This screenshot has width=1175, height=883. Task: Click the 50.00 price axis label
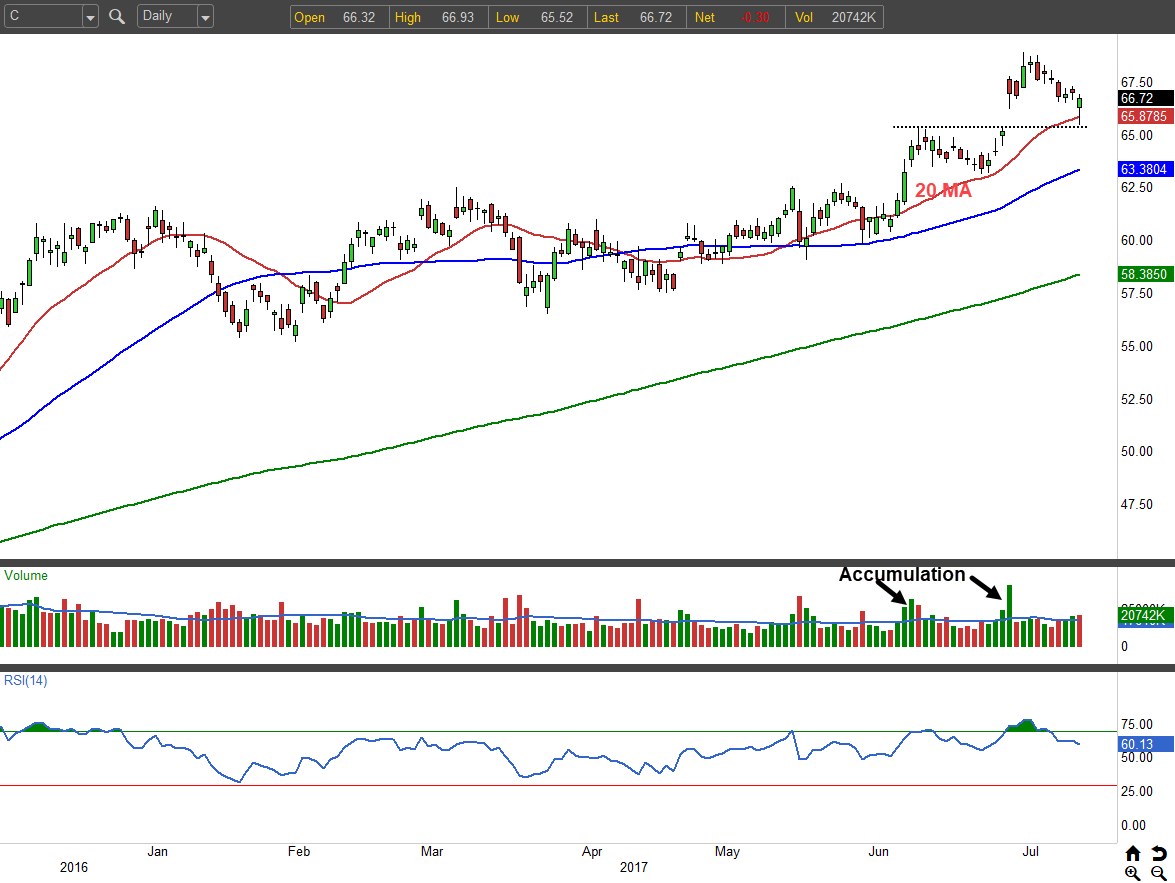(x=1137, y=451)
